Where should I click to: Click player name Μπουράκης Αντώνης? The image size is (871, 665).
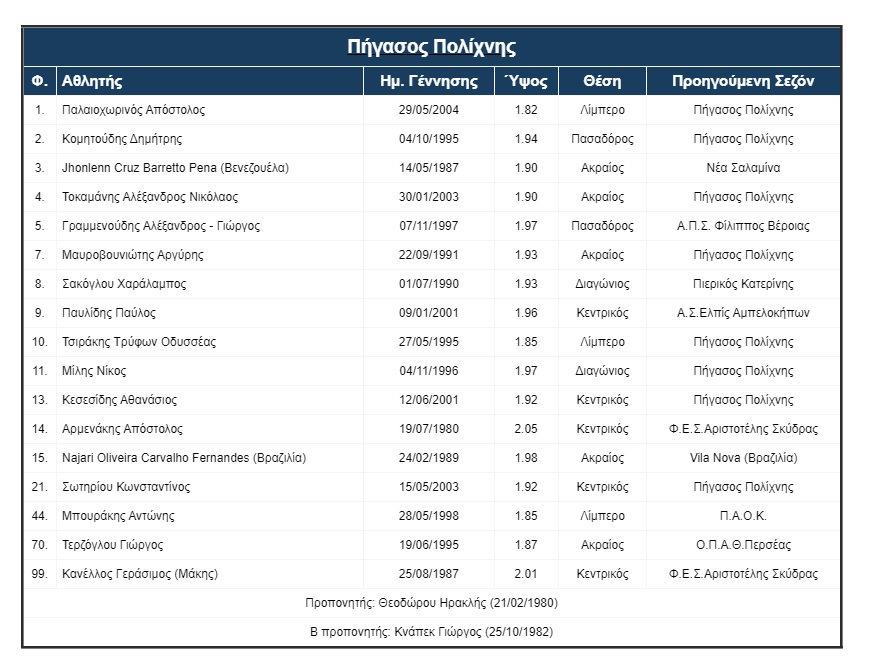coord(118,516)
